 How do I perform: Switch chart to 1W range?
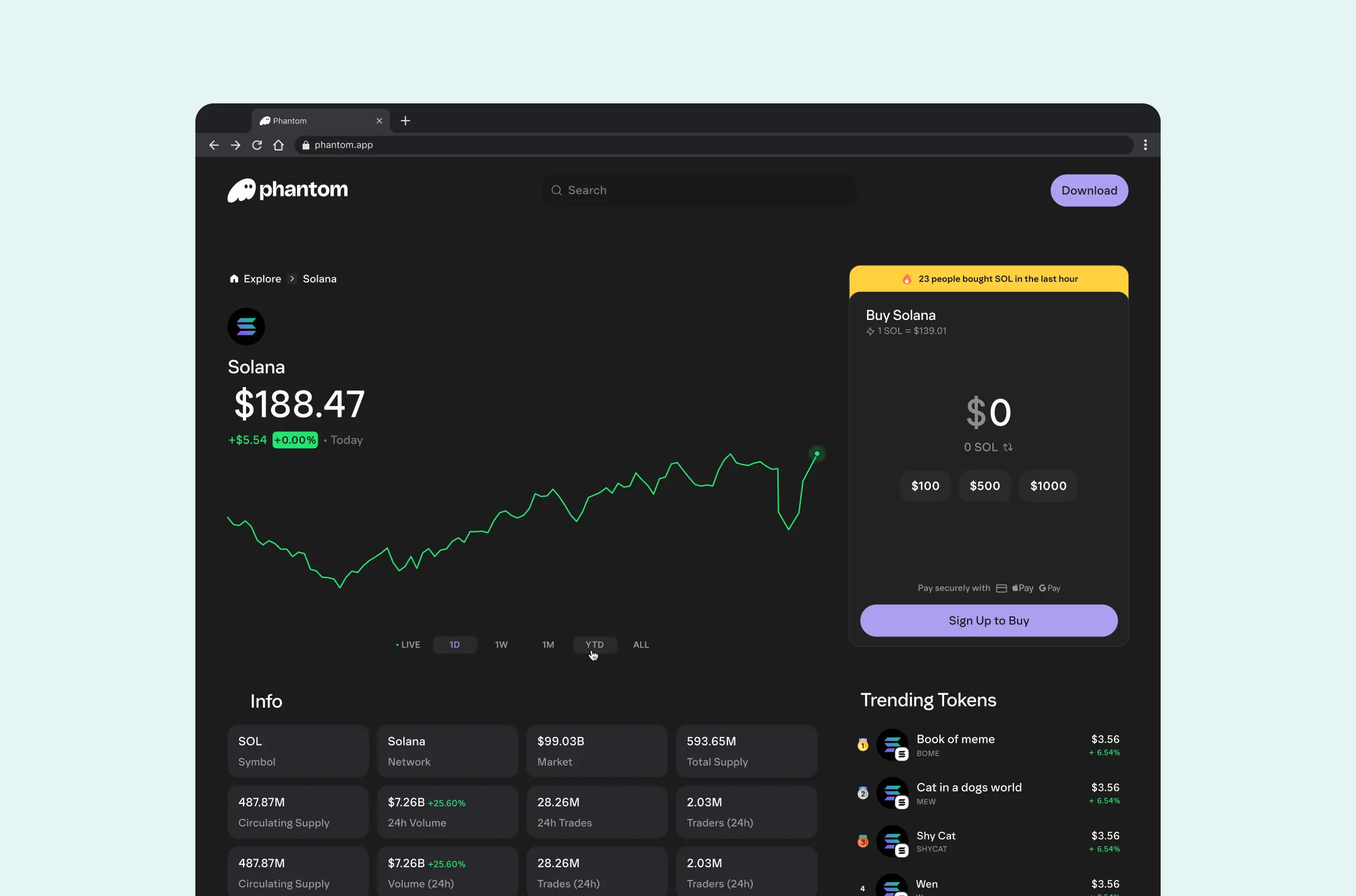click(x=502, y=645)
